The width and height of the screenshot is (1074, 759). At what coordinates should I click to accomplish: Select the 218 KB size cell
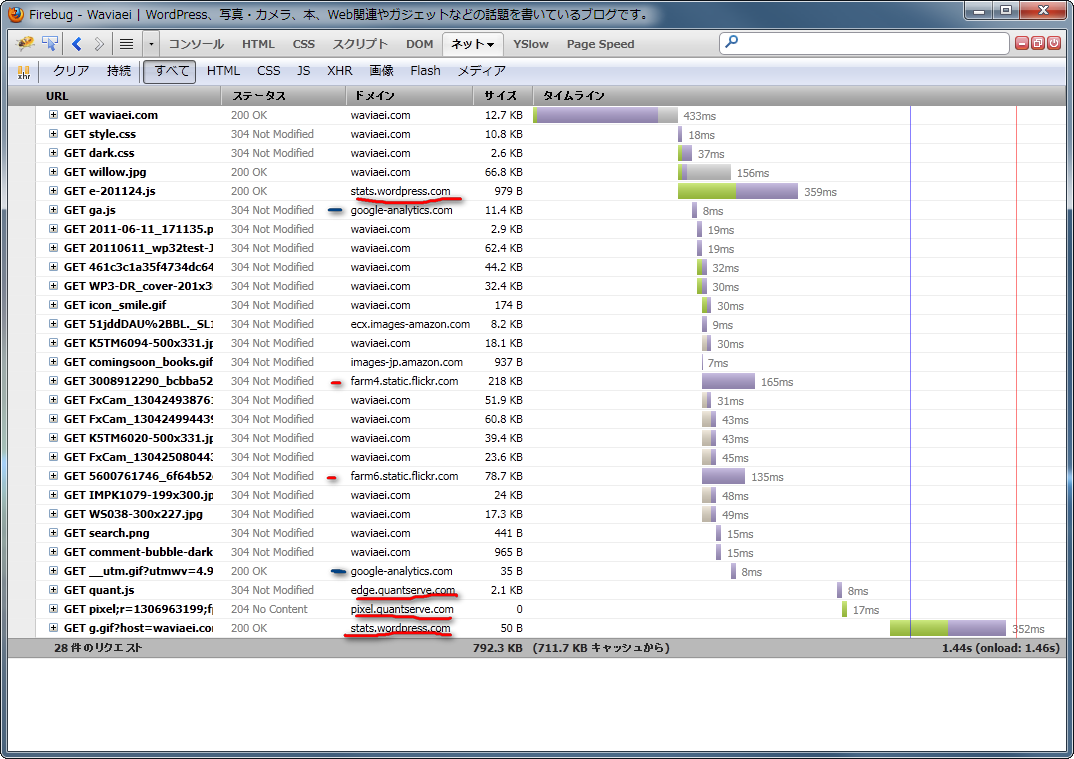point(503,381)
